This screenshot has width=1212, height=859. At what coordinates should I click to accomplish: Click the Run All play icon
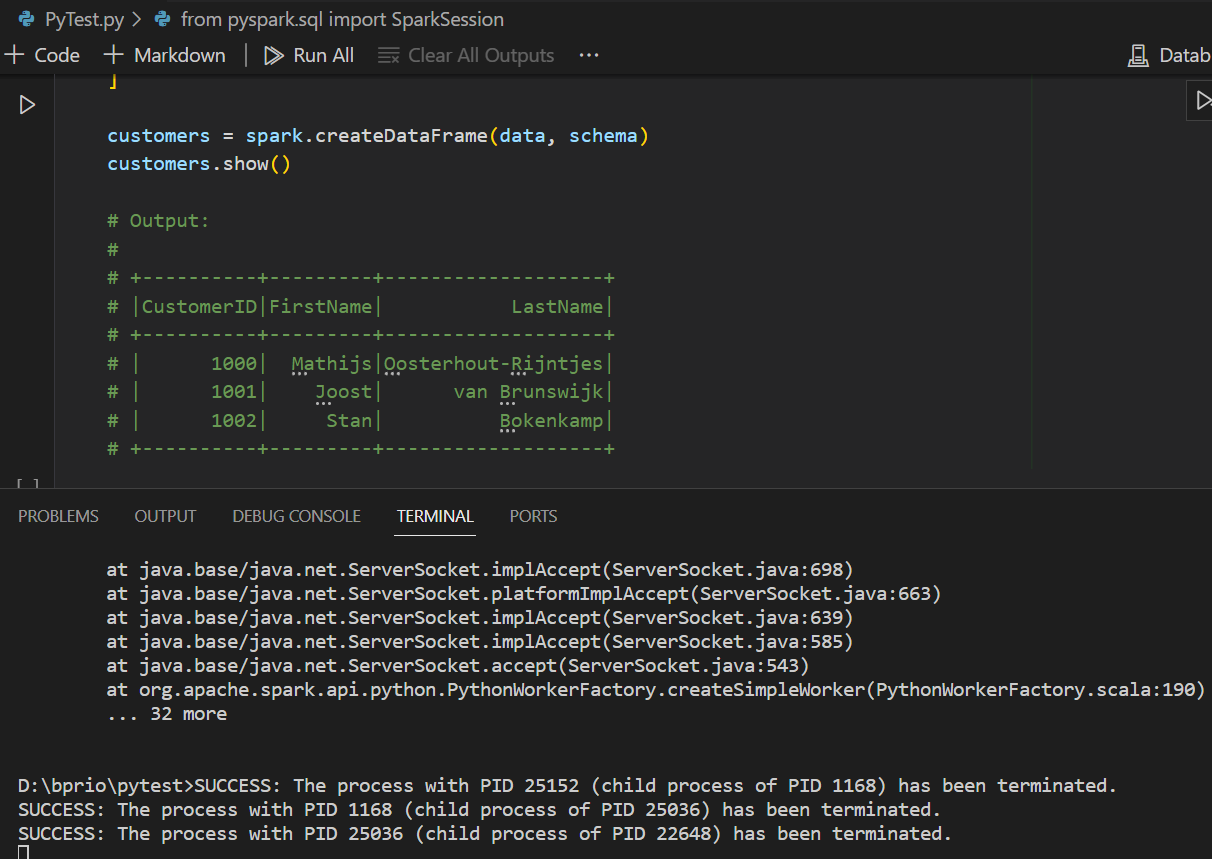[x=272, y=55]
